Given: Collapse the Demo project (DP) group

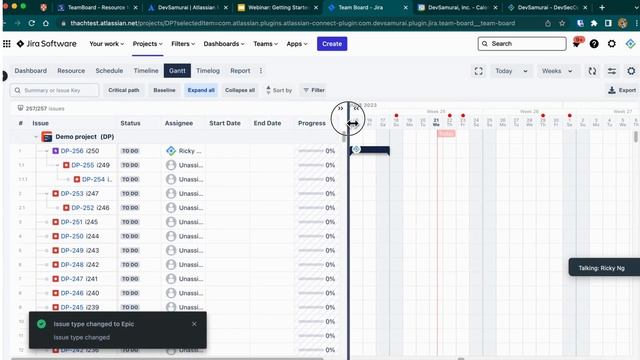Looking at the screenshot, I should [36, 137].
